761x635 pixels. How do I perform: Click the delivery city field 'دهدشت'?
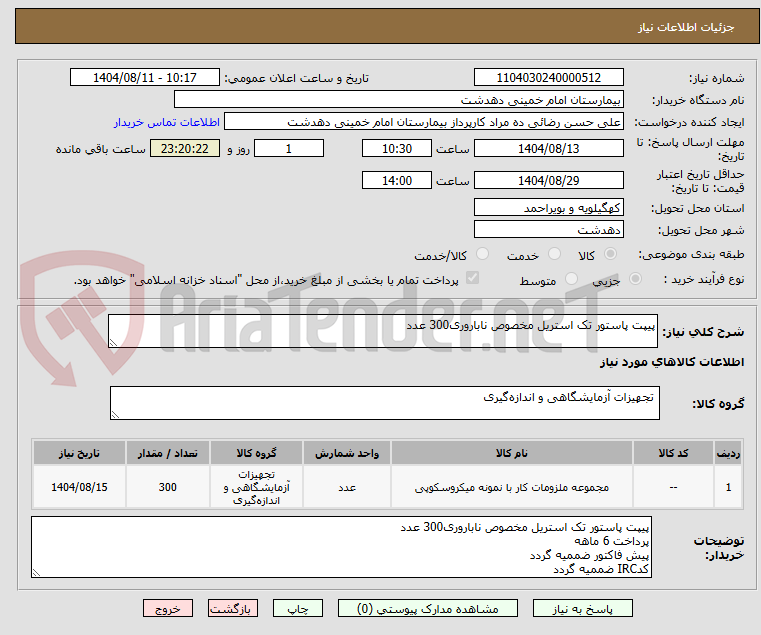pyautogui.click(x=548, y=229)
